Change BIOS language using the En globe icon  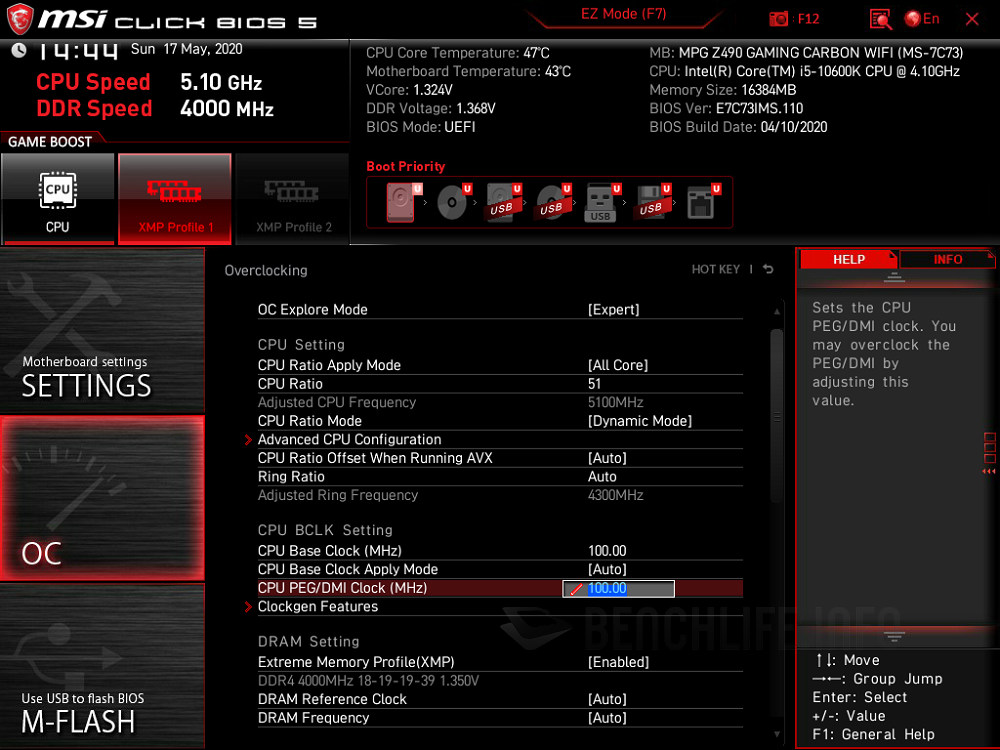click(x=912, y=18)
